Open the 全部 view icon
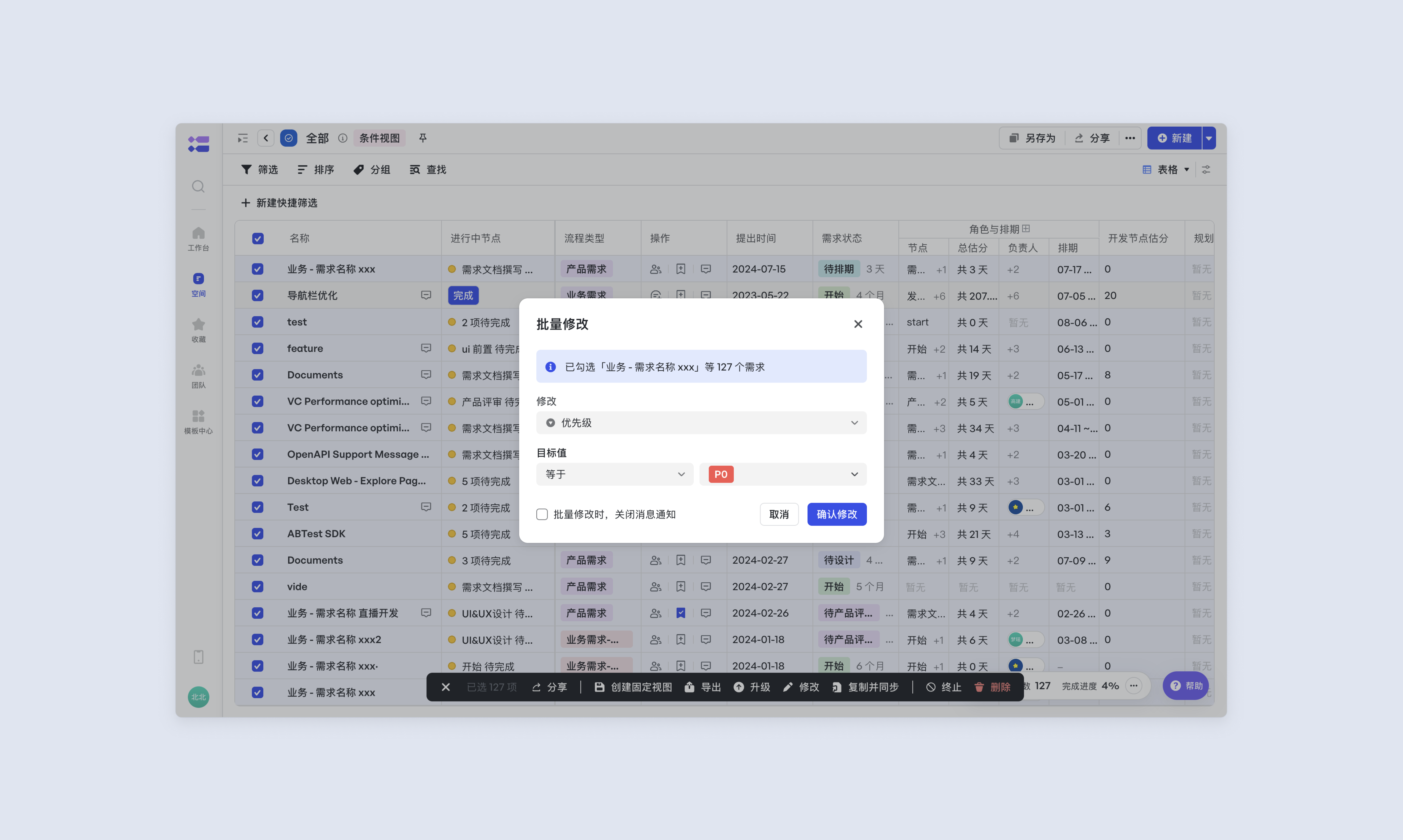 tap(289, 138)
